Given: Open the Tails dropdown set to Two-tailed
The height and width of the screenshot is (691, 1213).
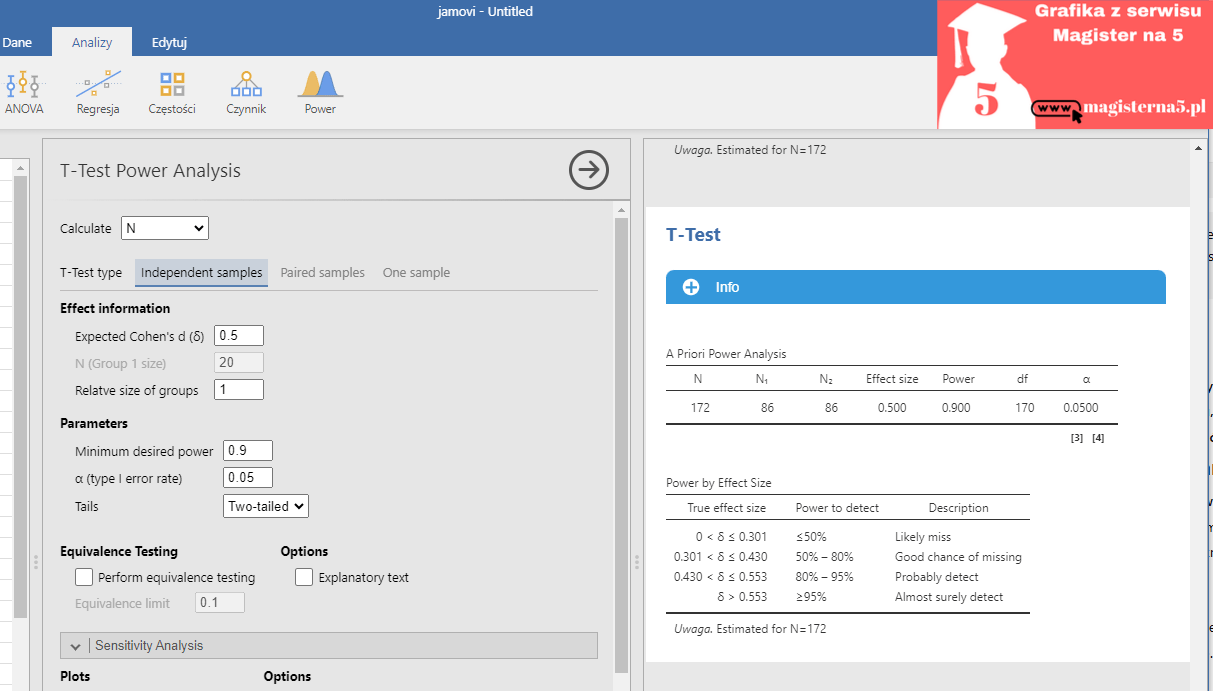Looking at the screenshot, I should click(266, 506).
